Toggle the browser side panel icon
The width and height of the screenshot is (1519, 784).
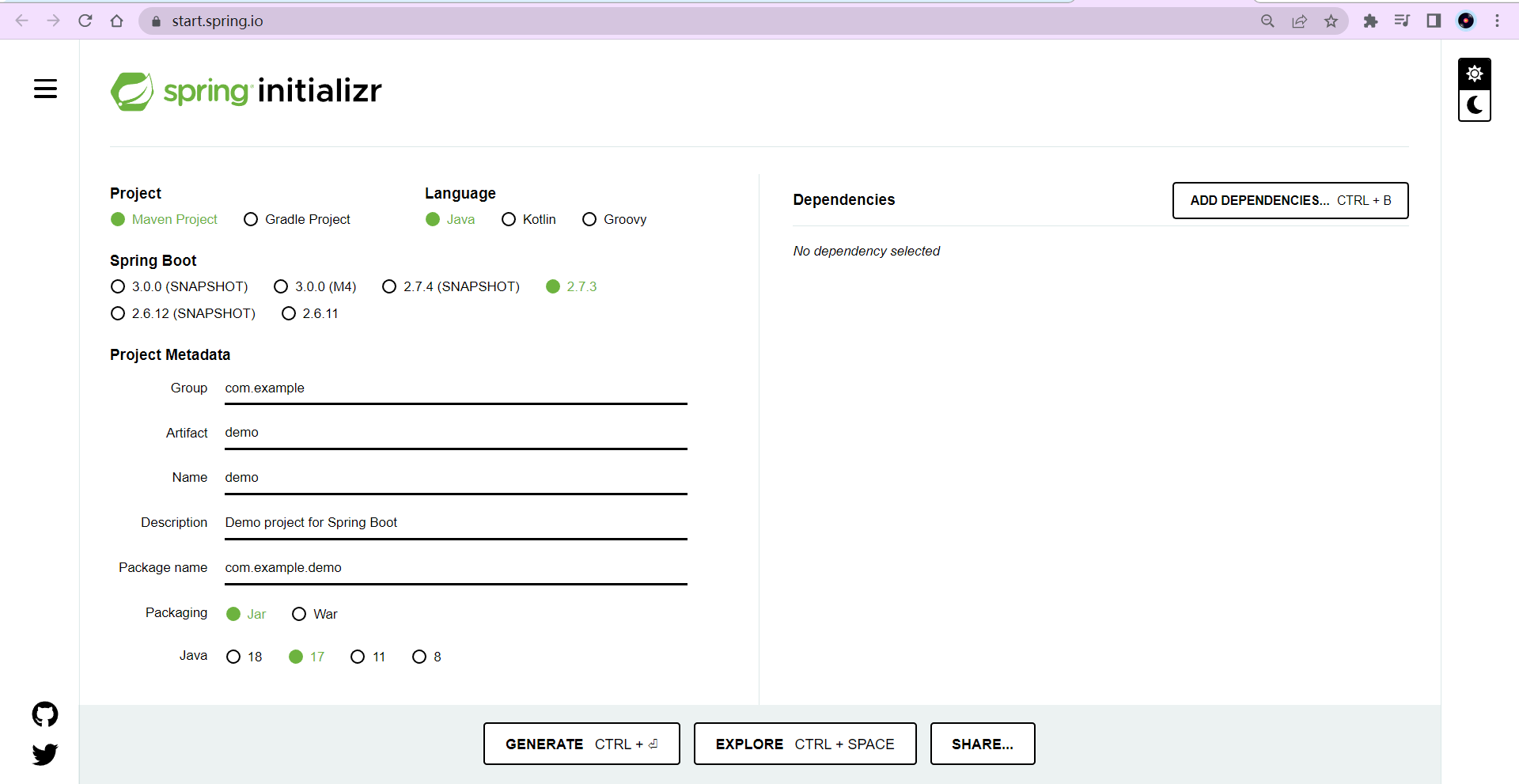1434,21
